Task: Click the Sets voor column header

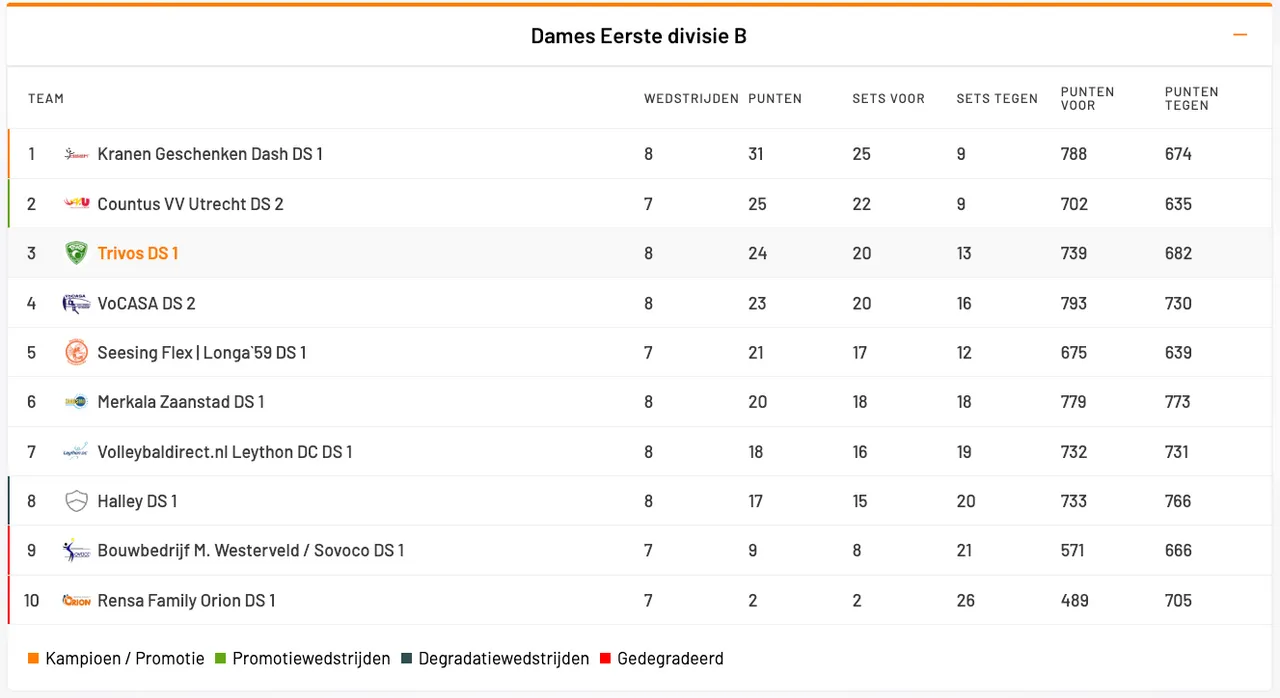Action: [x=888, y=98]
